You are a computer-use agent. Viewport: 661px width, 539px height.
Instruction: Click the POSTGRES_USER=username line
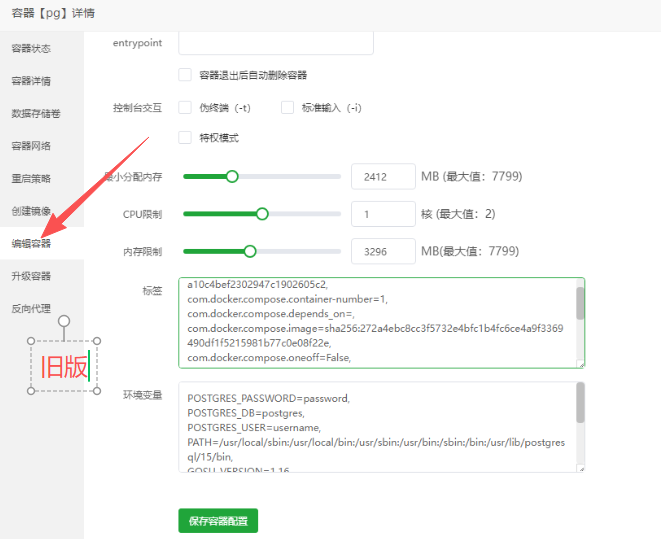pyautogui.click(x=254, y=428)
